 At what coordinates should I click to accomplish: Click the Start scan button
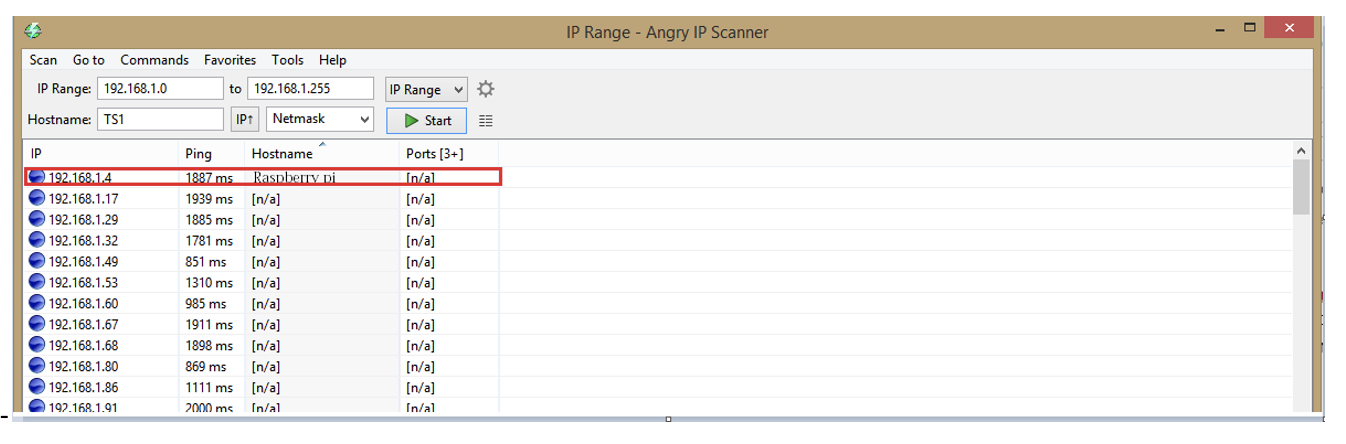click(427, 120)
